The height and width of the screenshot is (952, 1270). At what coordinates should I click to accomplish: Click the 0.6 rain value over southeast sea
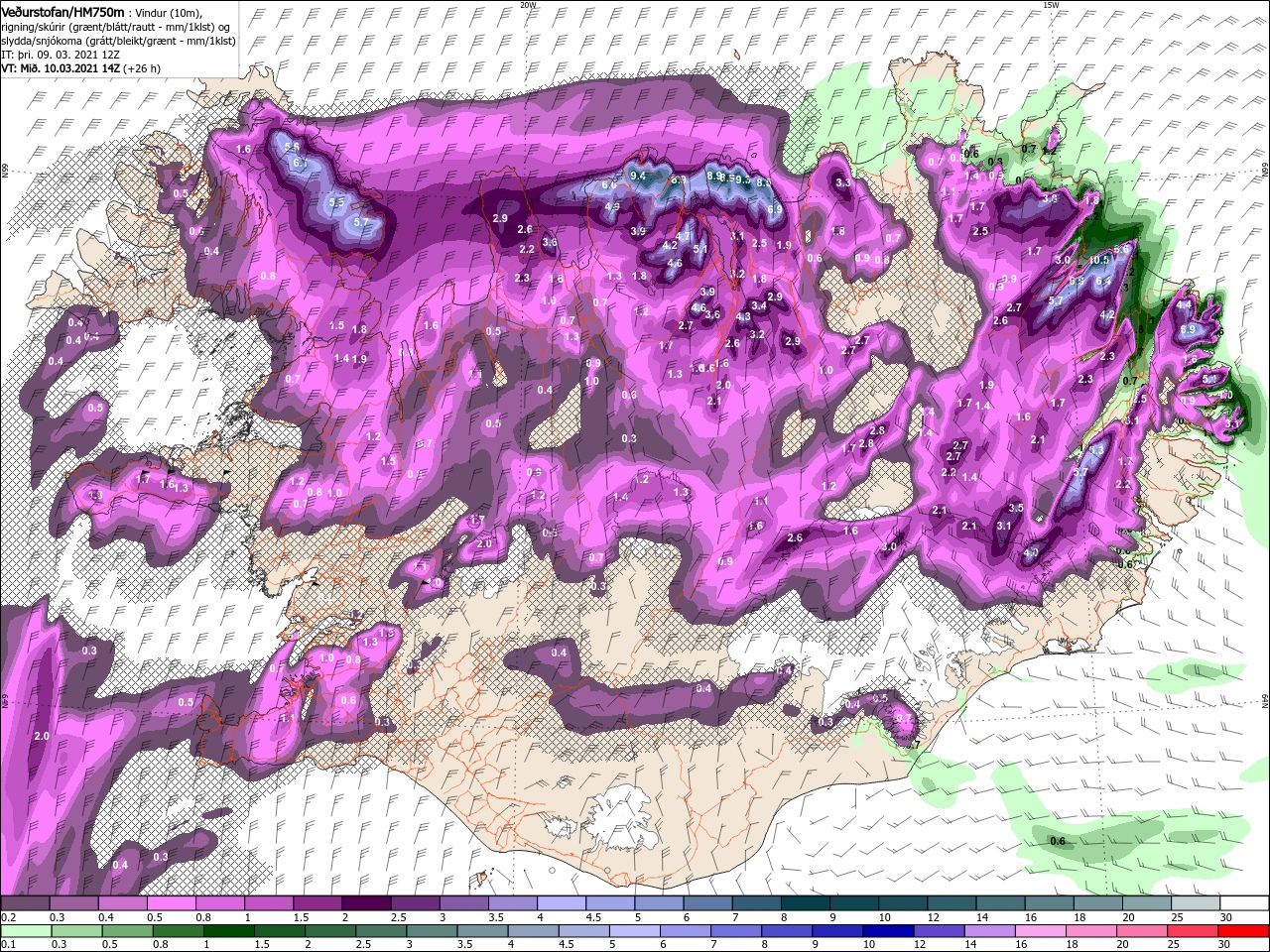click(x=1058, y=842)
